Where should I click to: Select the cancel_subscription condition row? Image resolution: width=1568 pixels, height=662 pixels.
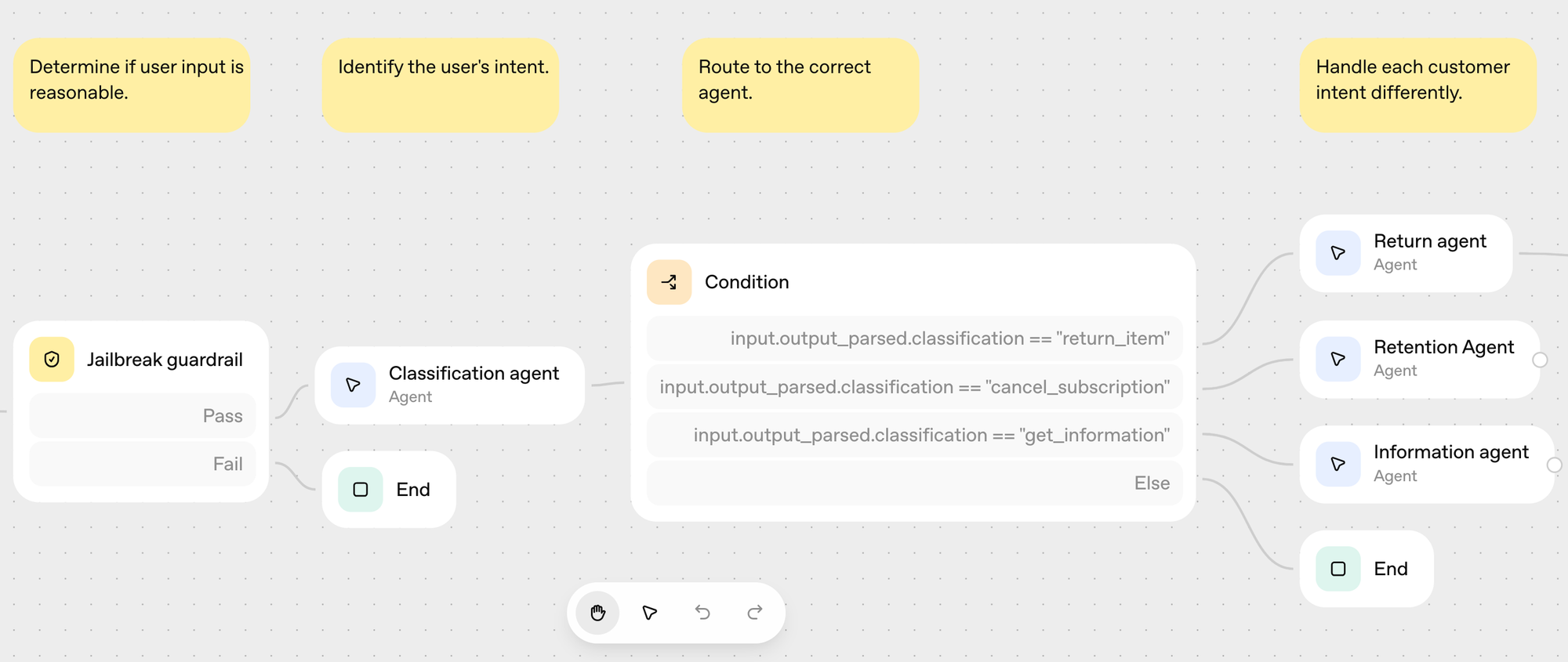pos(914,387)
